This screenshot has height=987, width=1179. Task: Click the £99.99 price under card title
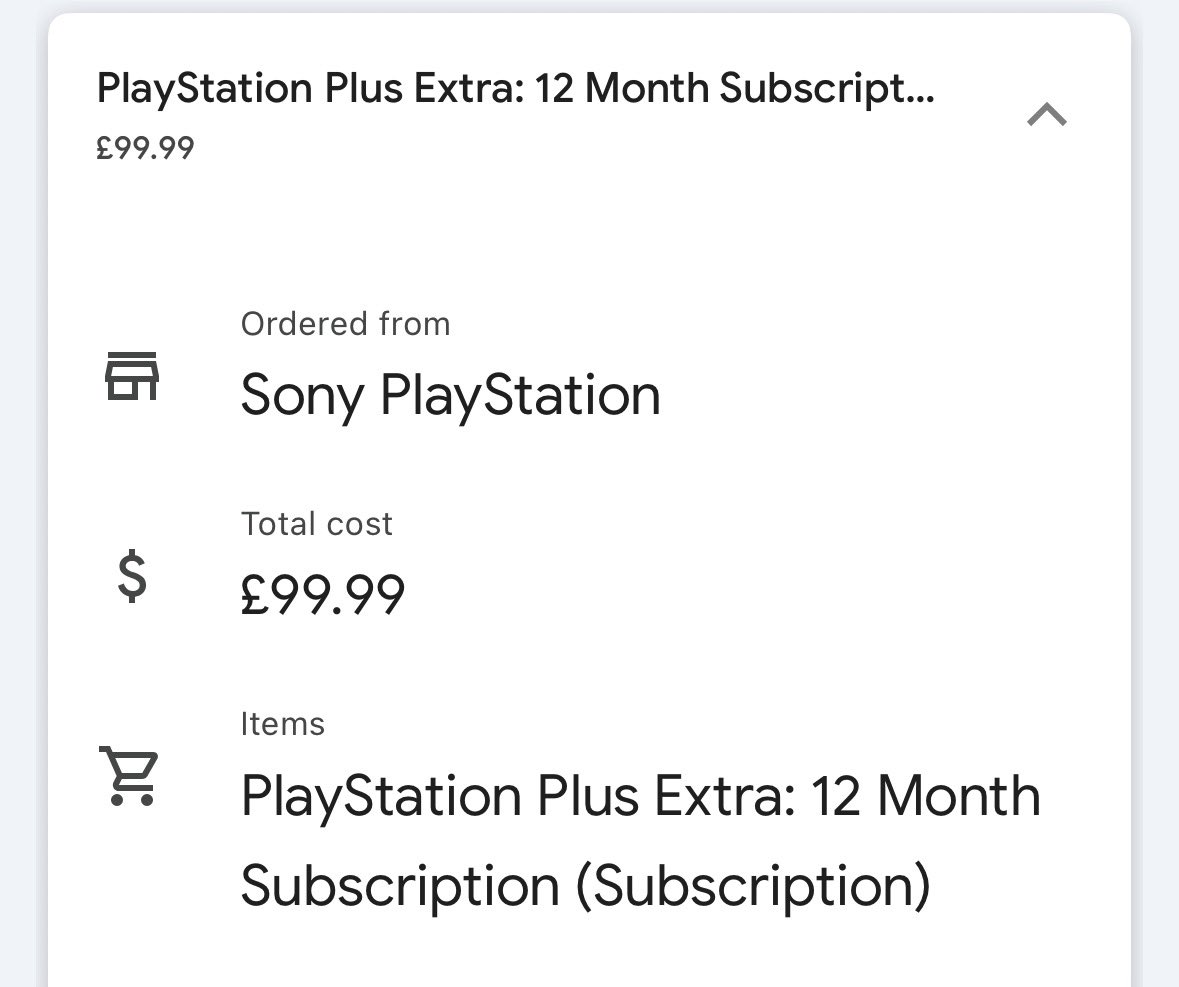(145, 147)
